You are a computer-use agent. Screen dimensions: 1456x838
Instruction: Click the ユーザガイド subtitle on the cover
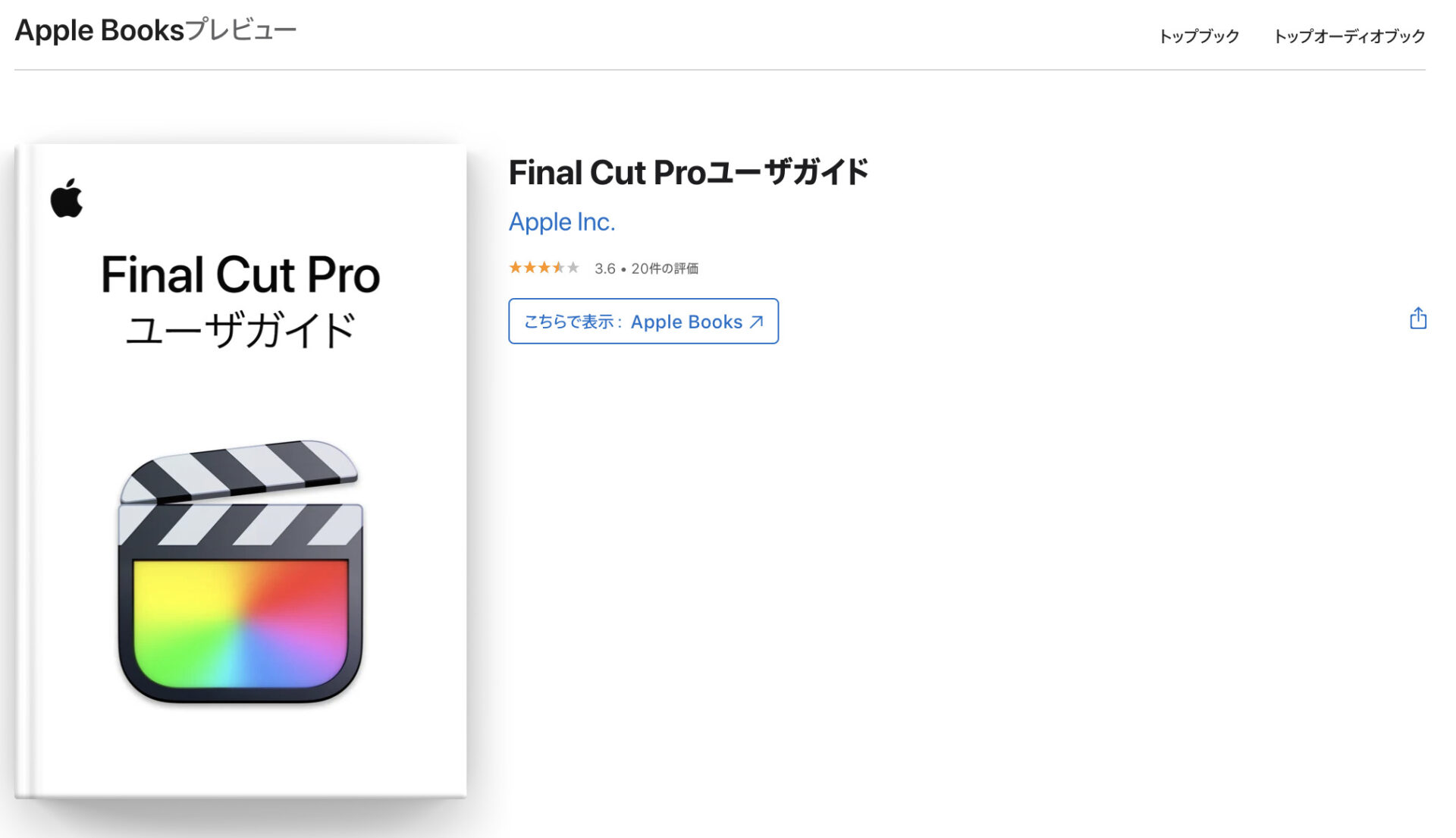(x=240, y=331)
